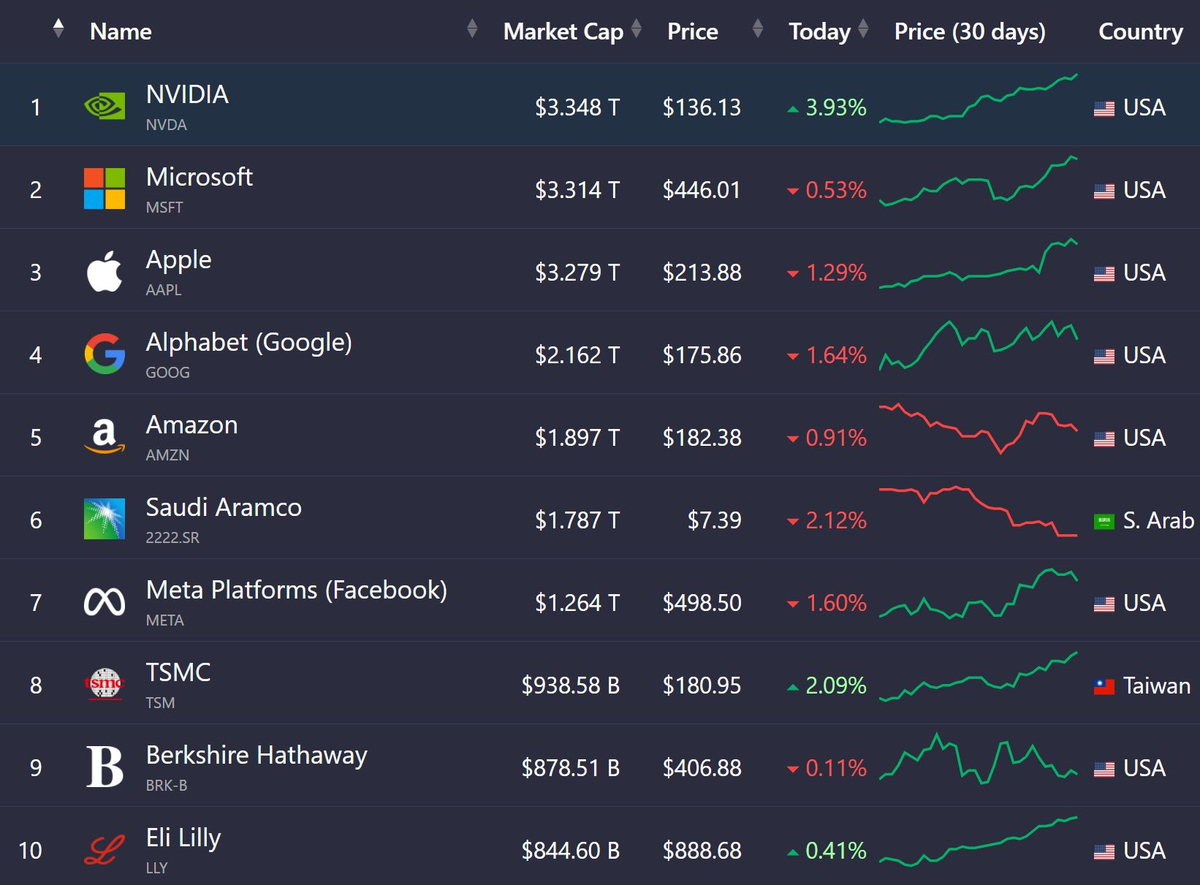Image resolution: width=1200 pixels, height=885 pixels.
Task: Sort by Name column arrows
Action: point(472,30)
